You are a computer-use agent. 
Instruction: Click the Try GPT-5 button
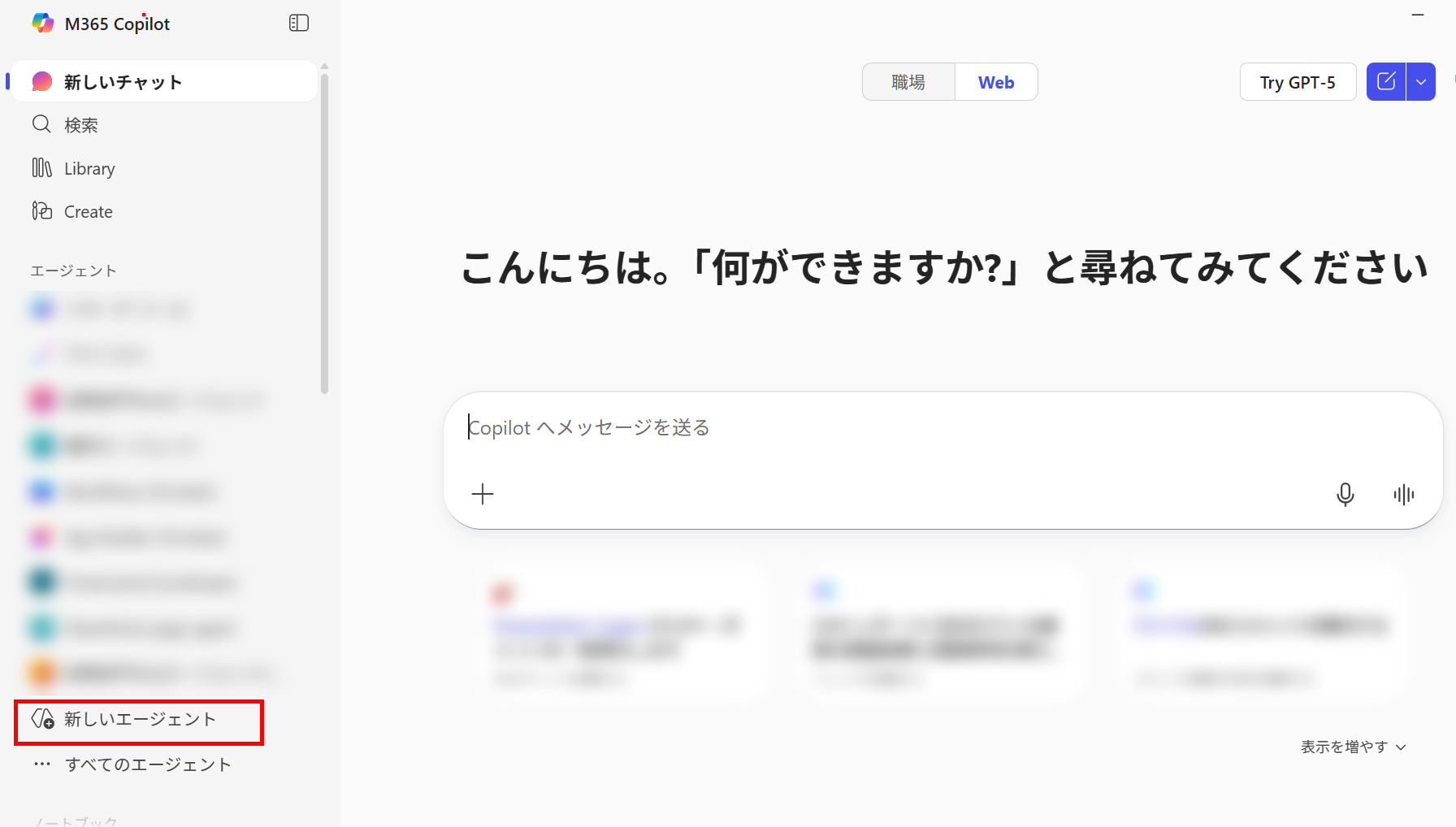point(1298,81)
